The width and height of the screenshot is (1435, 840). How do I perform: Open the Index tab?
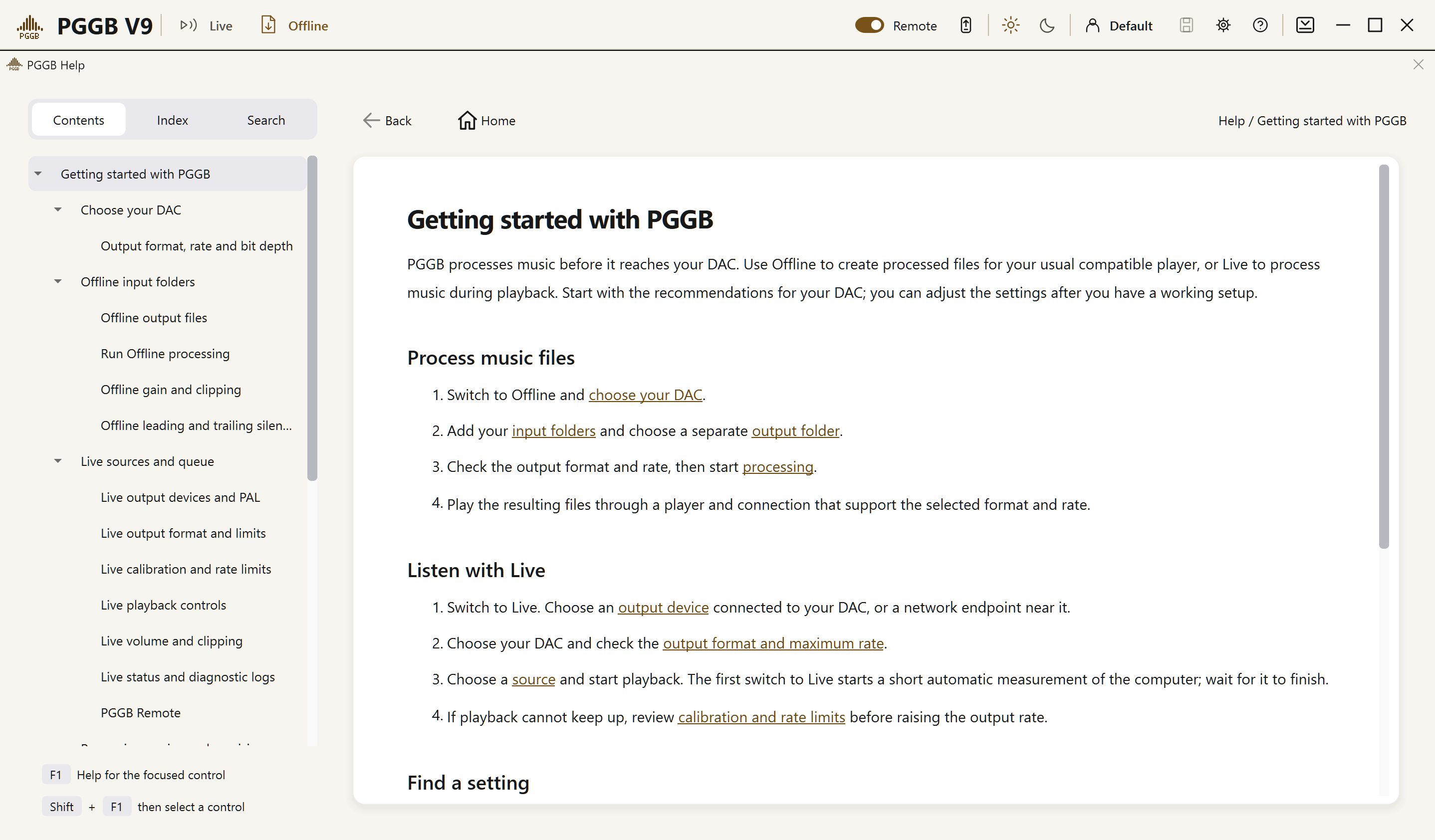(x=173, y=120)
